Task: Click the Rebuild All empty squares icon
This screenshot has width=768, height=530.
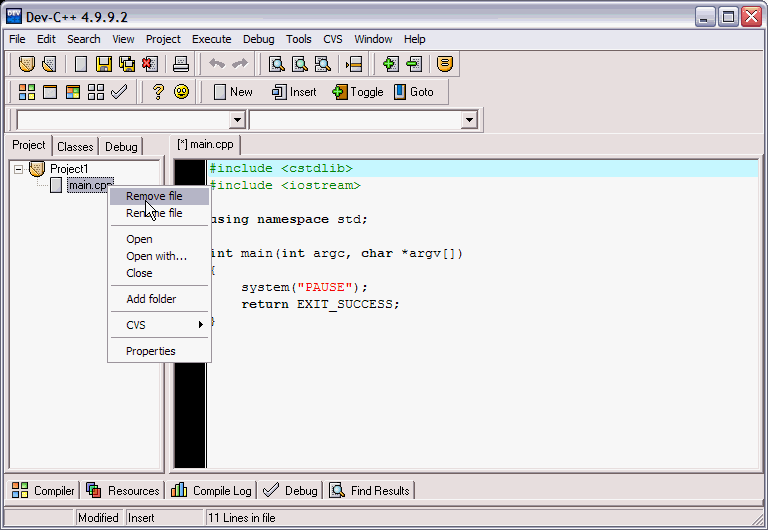Action: (96, 92)
